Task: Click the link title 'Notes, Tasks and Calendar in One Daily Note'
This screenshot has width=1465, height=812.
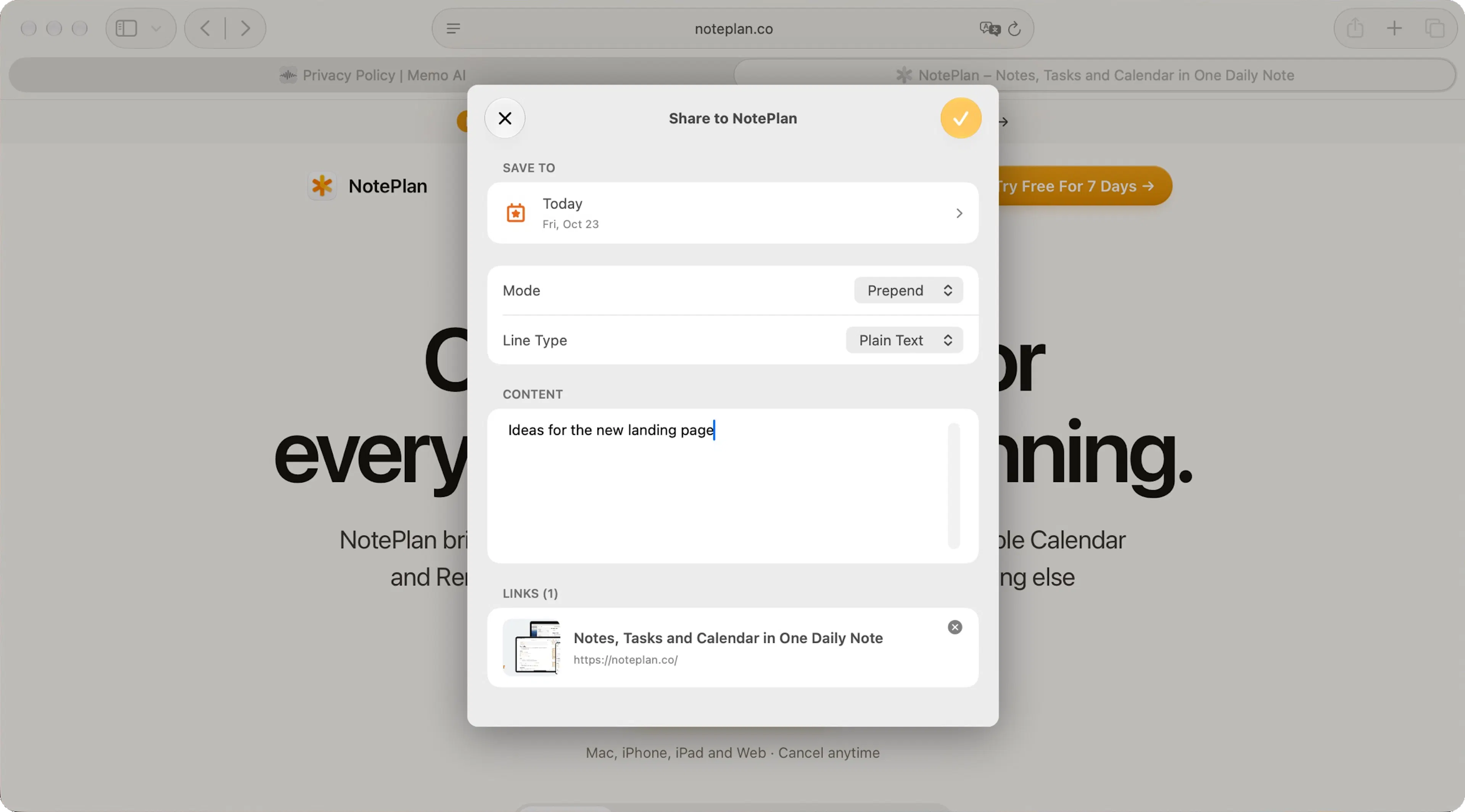Action: point(728,638)
